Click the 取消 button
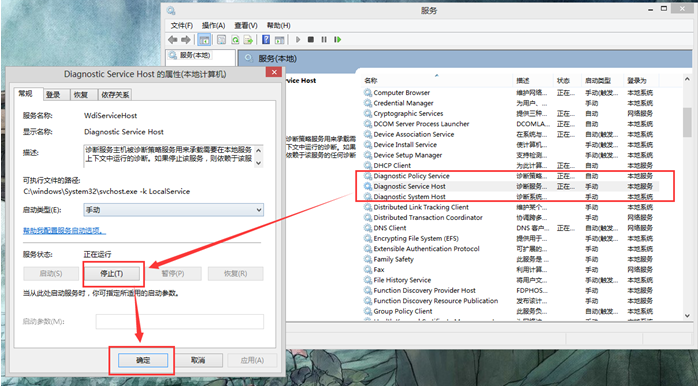 pyautogui.click(x=198, y=360)
